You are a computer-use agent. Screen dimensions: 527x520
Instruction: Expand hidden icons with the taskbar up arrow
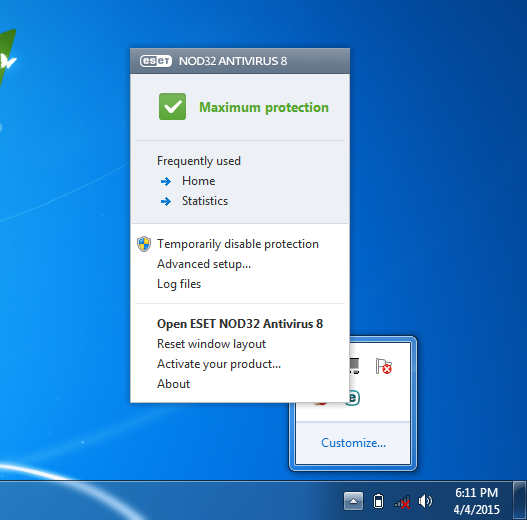[x=353, y=502]
